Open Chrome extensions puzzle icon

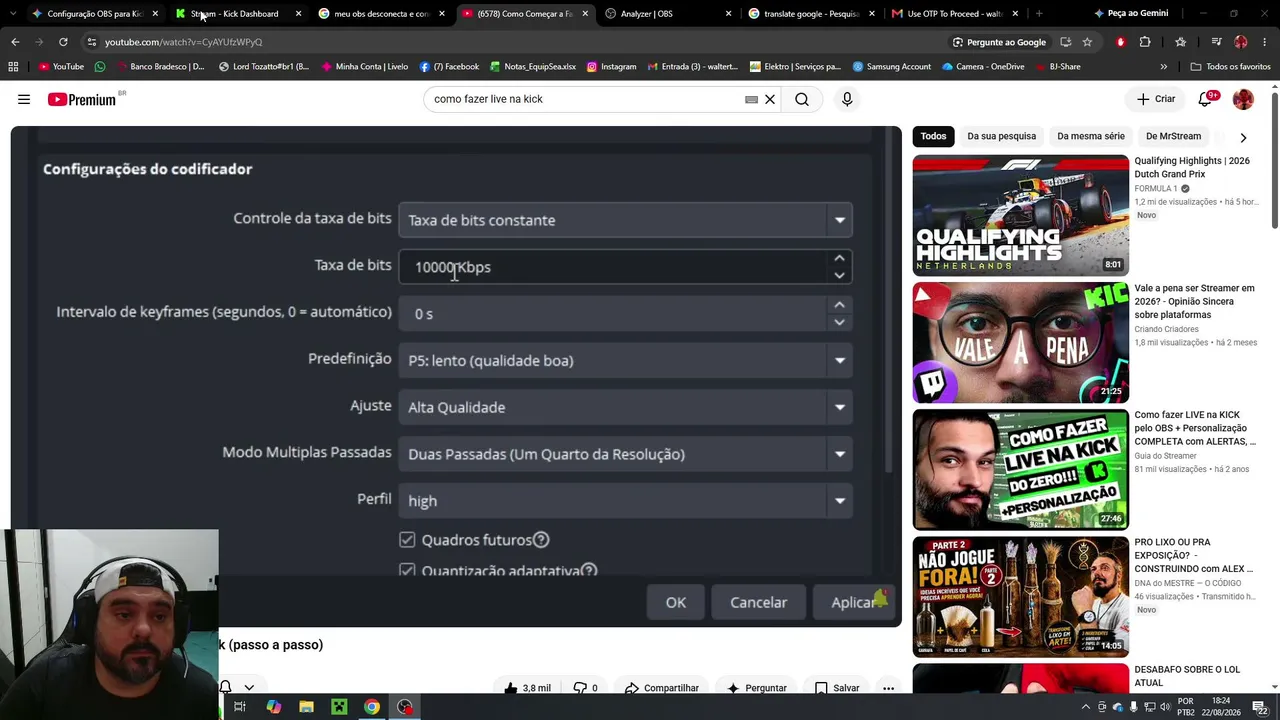click(x=1145, y=42)
